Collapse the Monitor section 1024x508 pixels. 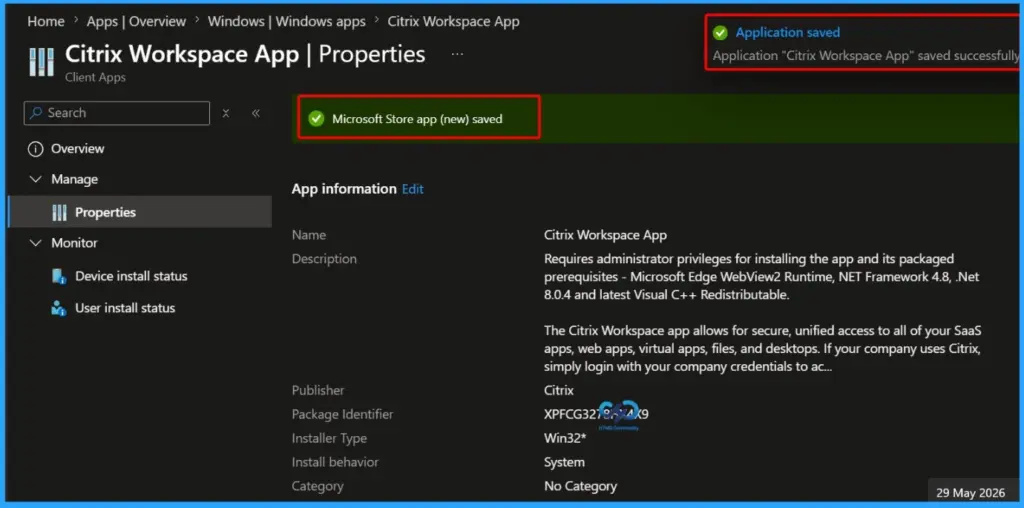click(x=35, y=243)
